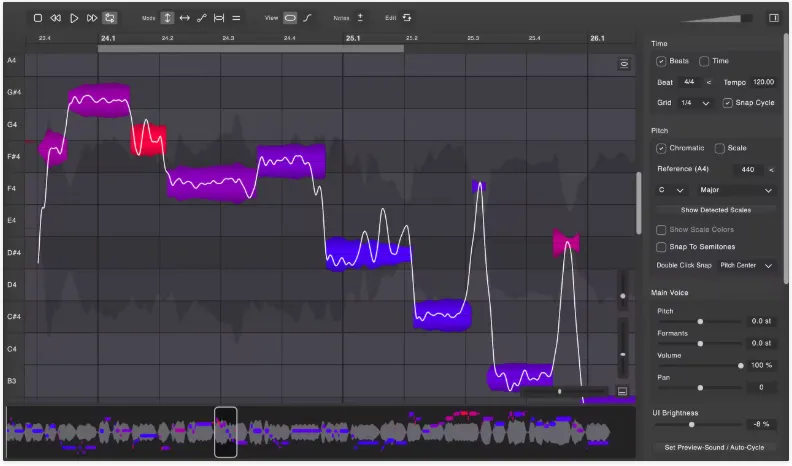Enable Show Scale Colors checkbox
The height and width of the screenshot is (466, 792).
pos(661,230)
